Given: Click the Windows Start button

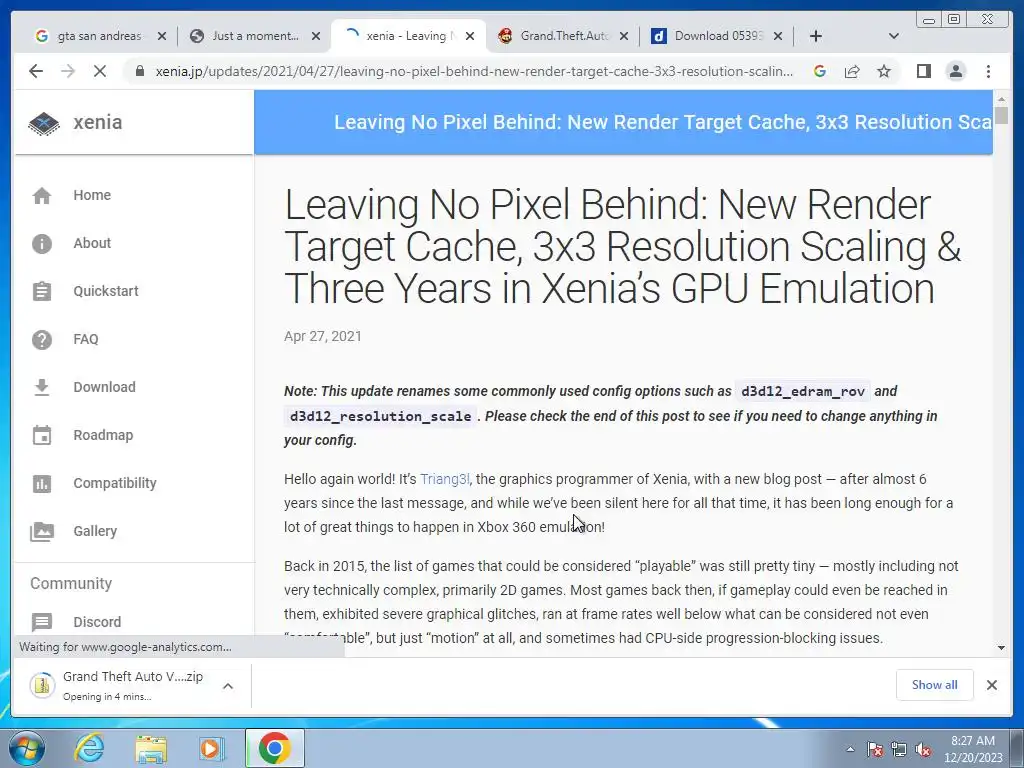Looking at the screenshot, I should 26,748.
